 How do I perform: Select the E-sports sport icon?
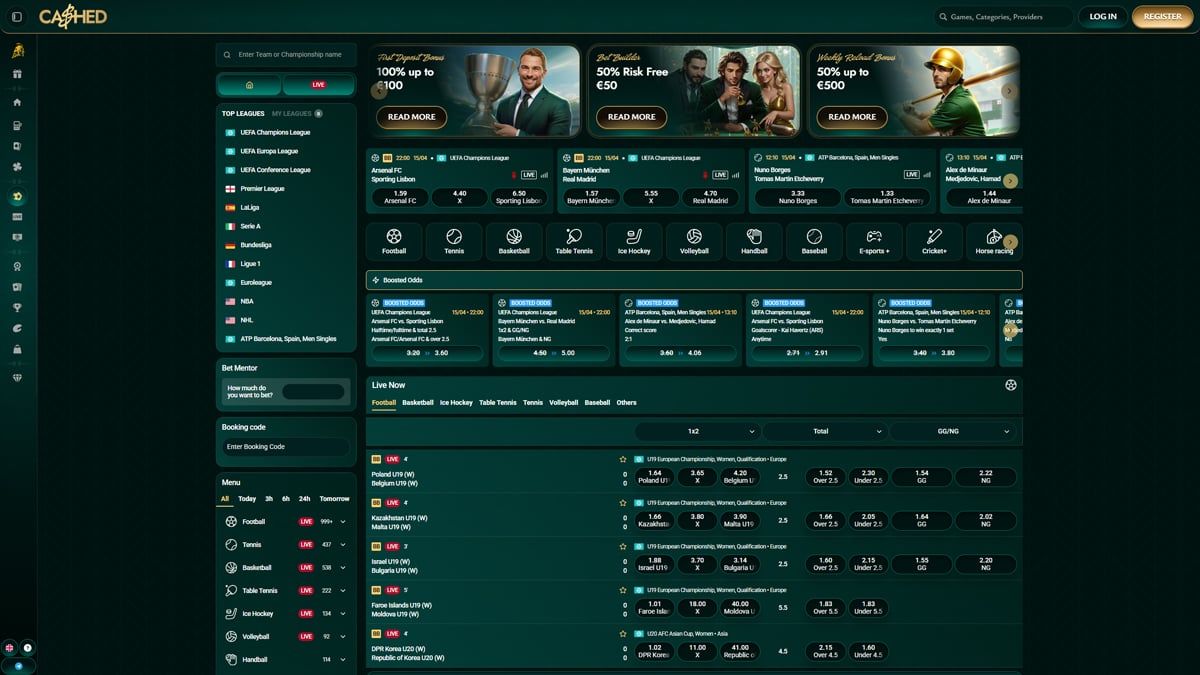(x=874, y=240)
